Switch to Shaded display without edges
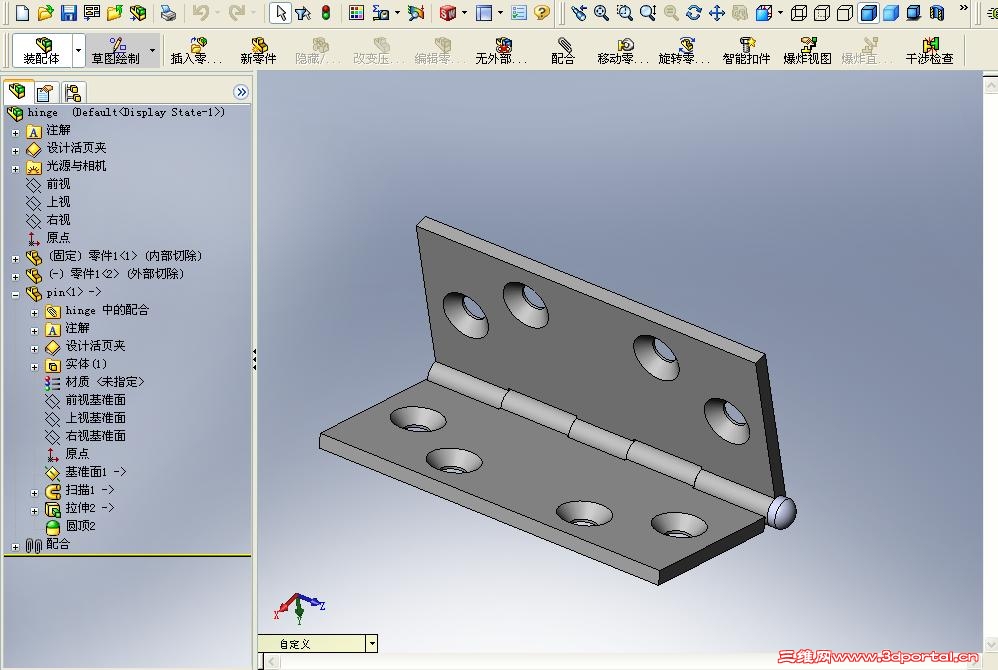Viewport: 998px width, 670px height. coord(890,12)
